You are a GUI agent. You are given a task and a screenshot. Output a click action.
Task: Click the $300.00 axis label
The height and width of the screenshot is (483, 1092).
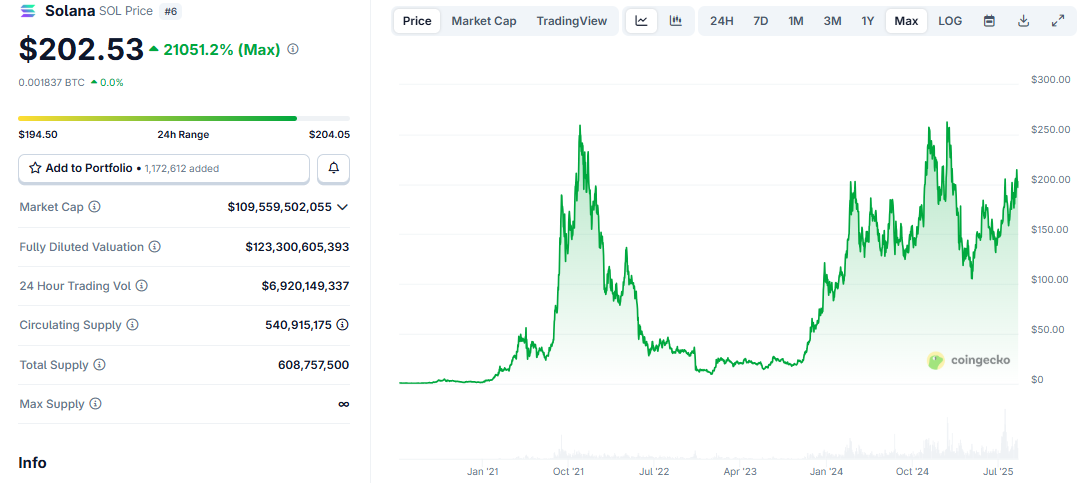point(1050,79)
